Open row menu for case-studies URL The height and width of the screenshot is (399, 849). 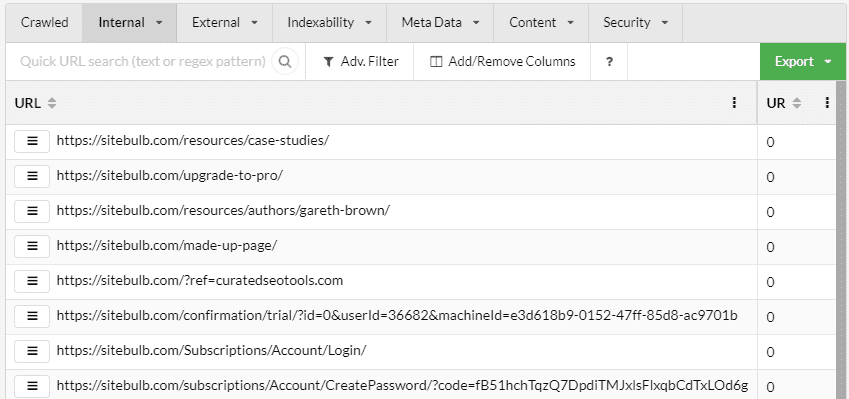coord(32,141)
